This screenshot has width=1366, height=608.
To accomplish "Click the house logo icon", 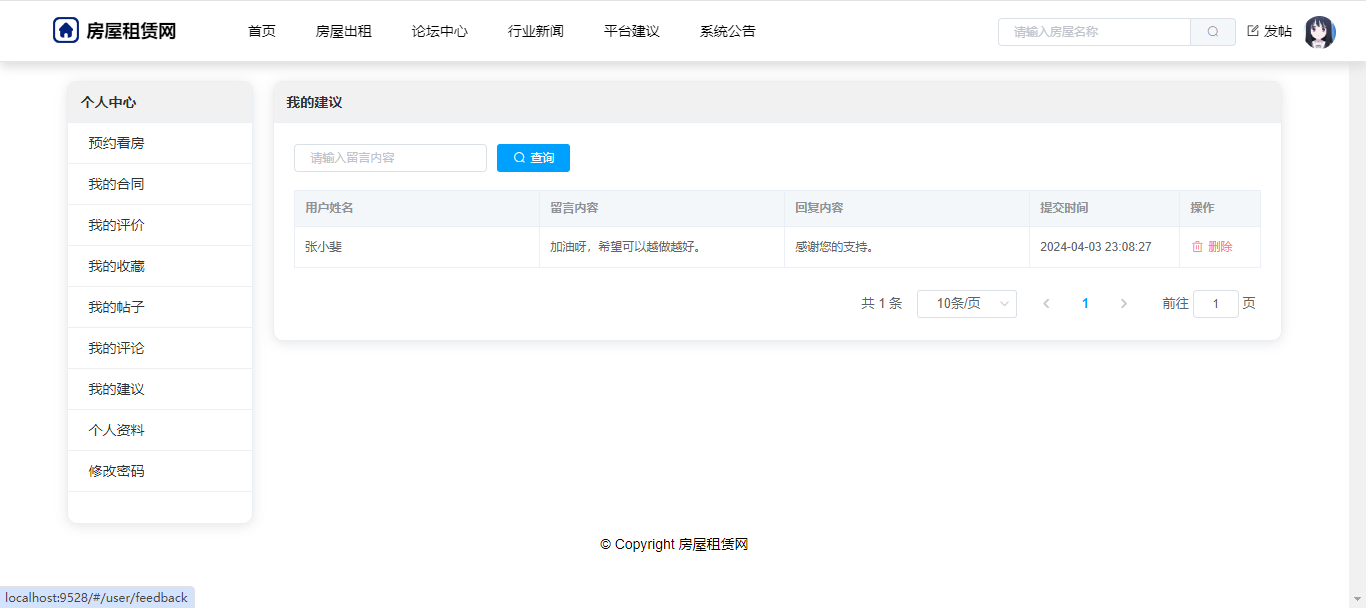I will (66, 31).
